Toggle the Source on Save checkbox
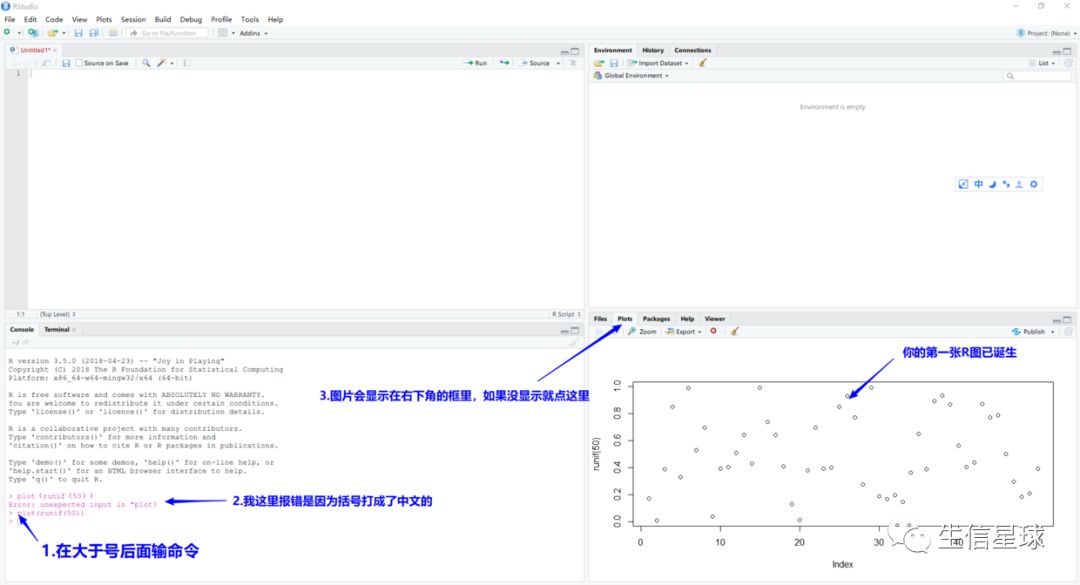The height and width of the screenshot is (585, 1080). point(79,63)
